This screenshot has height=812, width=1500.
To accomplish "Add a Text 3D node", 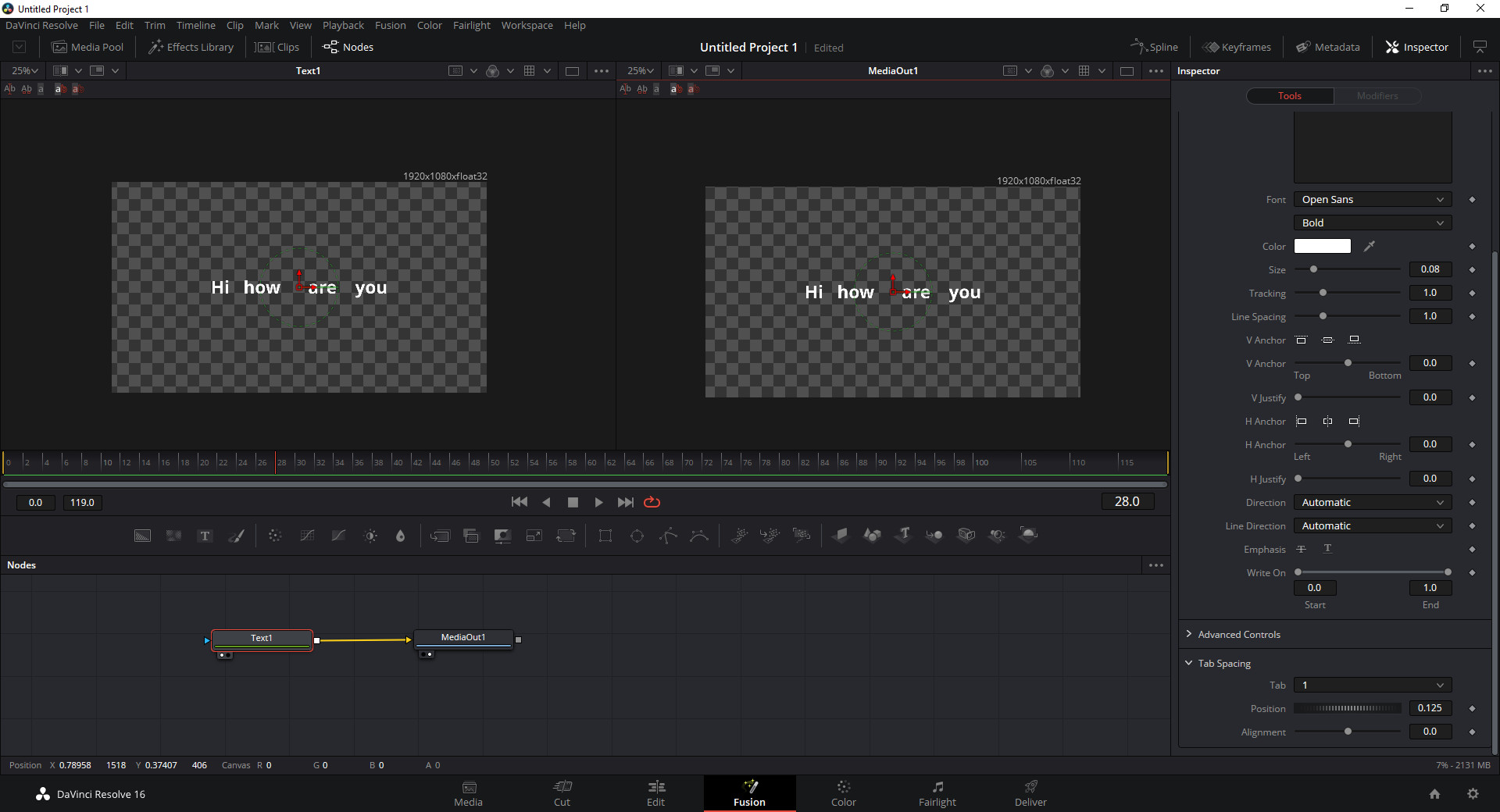I will (904, 535).
